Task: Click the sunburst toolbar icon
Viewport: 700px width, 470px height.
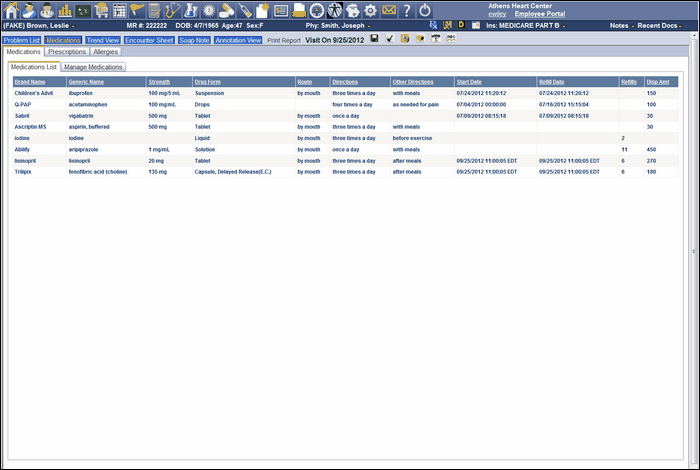Action: pyautogui.click(x=208, y=10)
